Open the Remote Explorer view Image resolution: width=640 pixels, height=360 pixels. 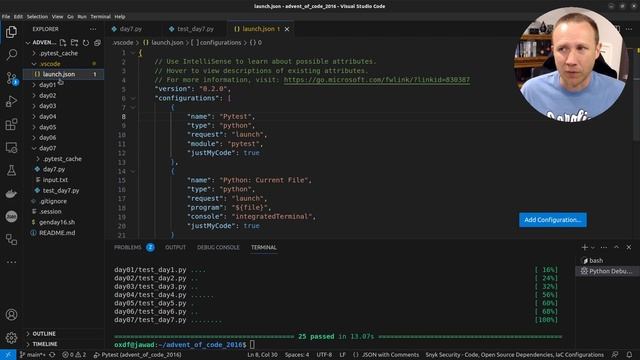[x=11, y=147]
